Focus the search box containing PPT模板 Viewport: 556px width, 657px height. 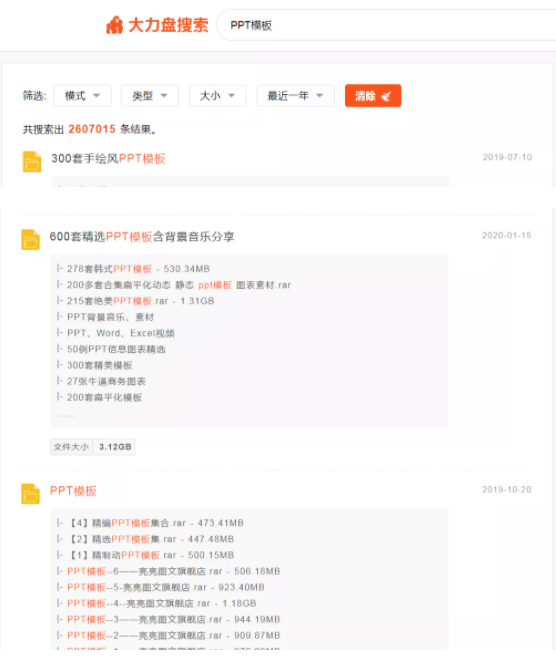(388, 25)
